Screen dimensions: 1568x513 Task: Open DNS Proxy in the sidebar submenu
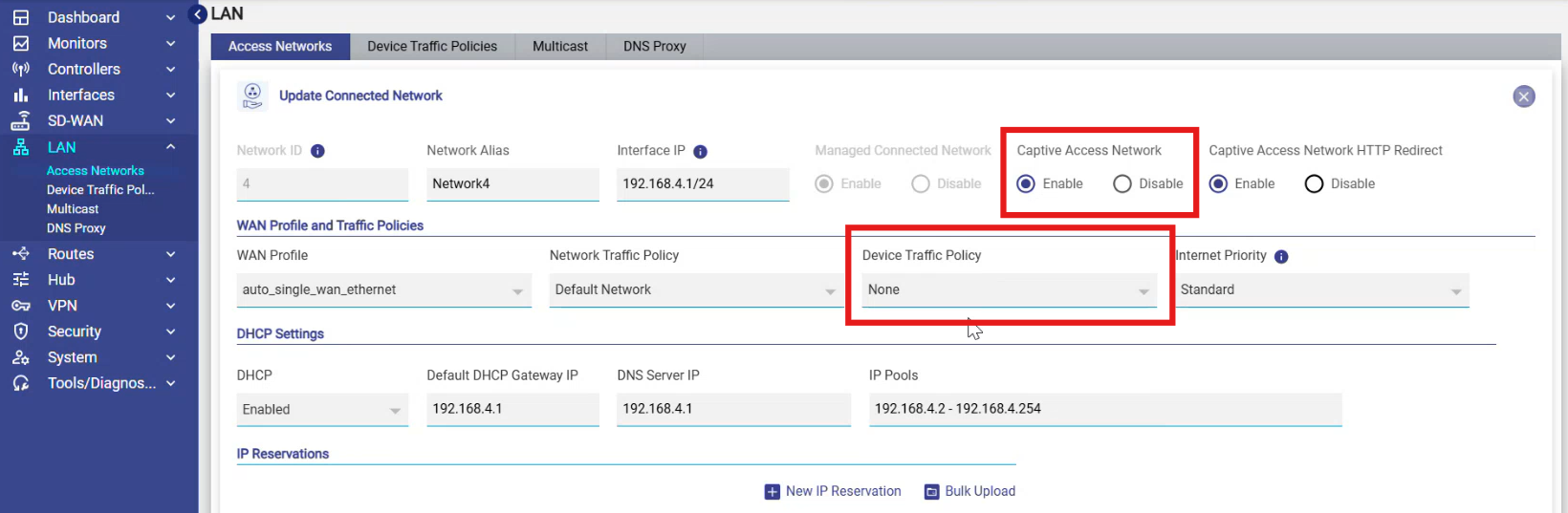[x=76, y=228]
